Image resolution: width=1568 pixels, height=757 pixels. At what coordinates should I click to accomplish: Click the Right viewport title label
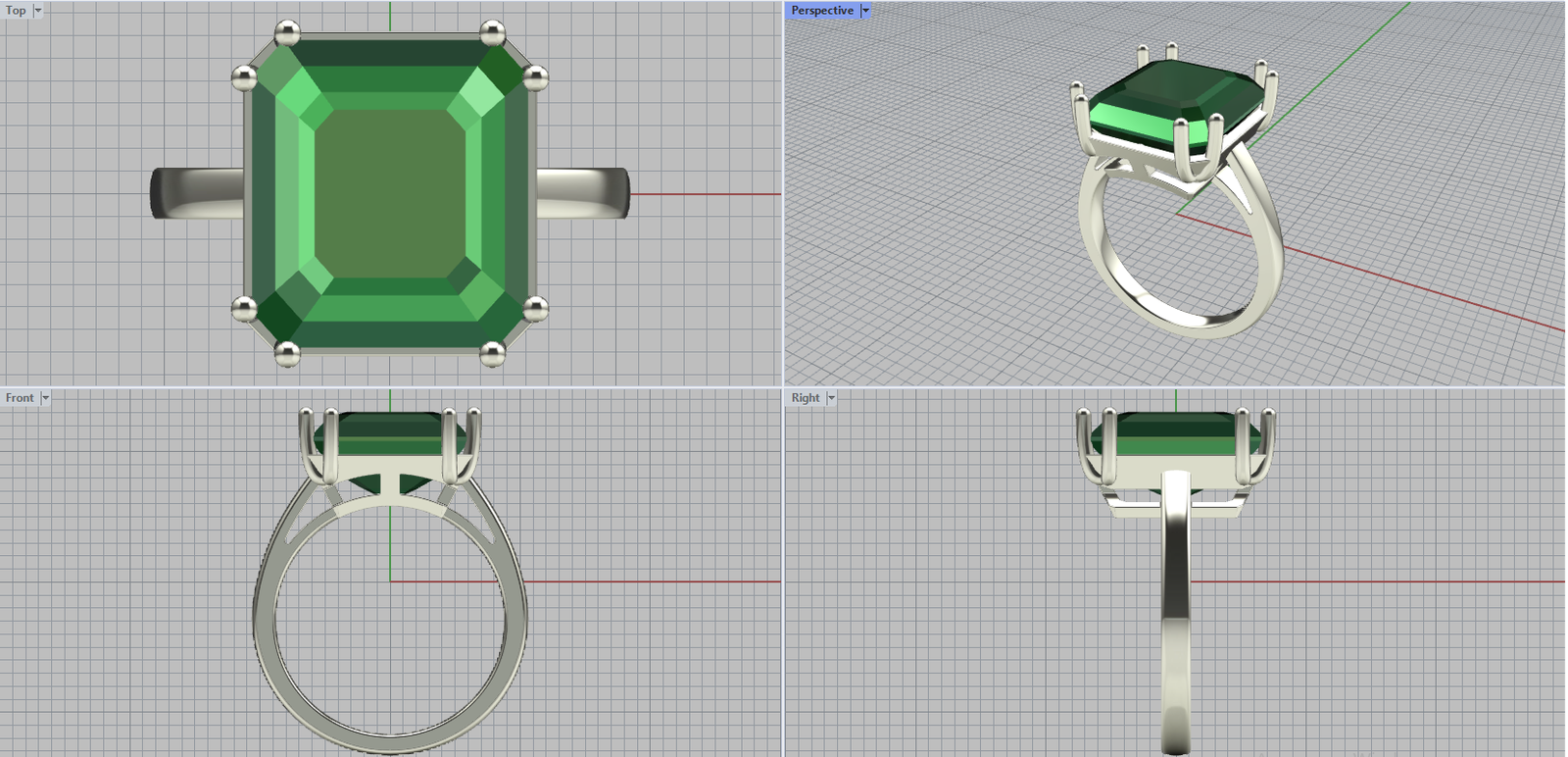805,398
